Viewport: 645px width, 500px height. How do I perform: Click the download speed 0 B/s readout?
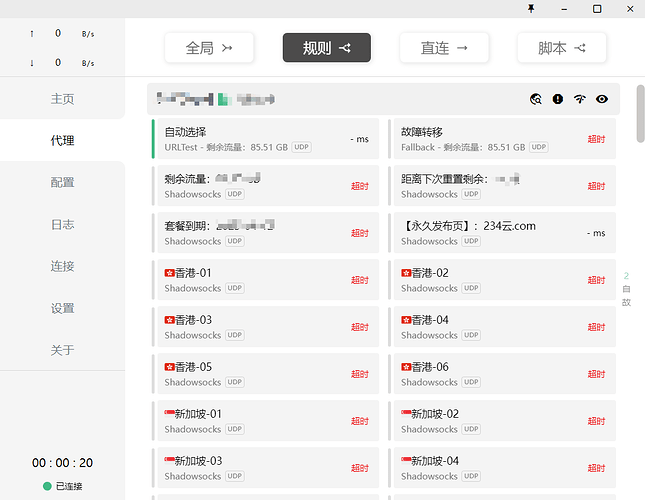tap(63, 63)
